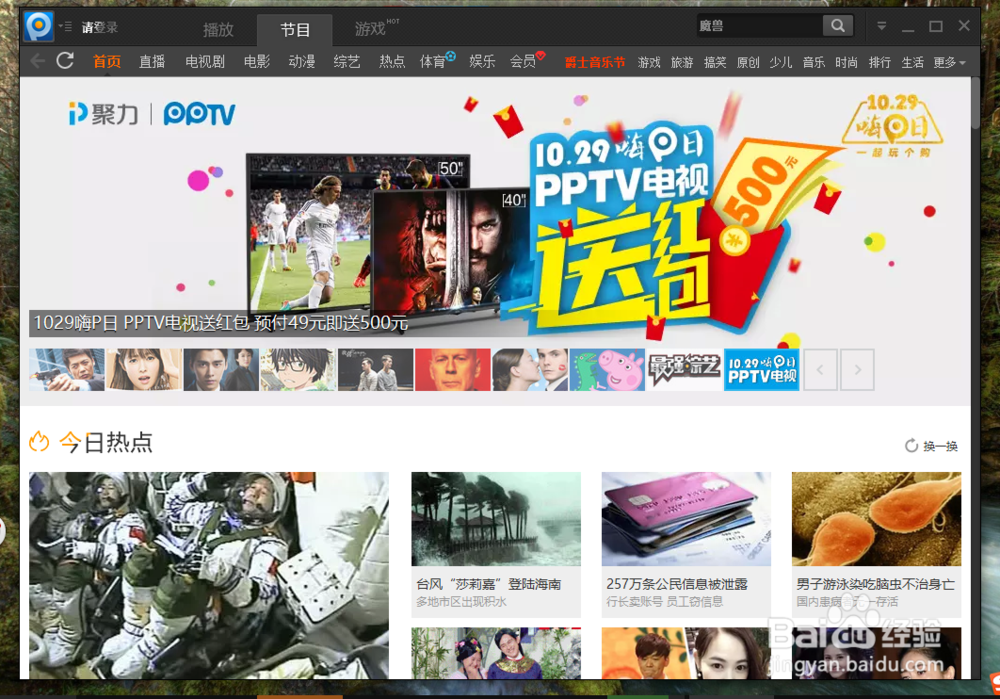1000x699 pixels.
Task: Open the 音乐 channel link
Action: point(814,63)
